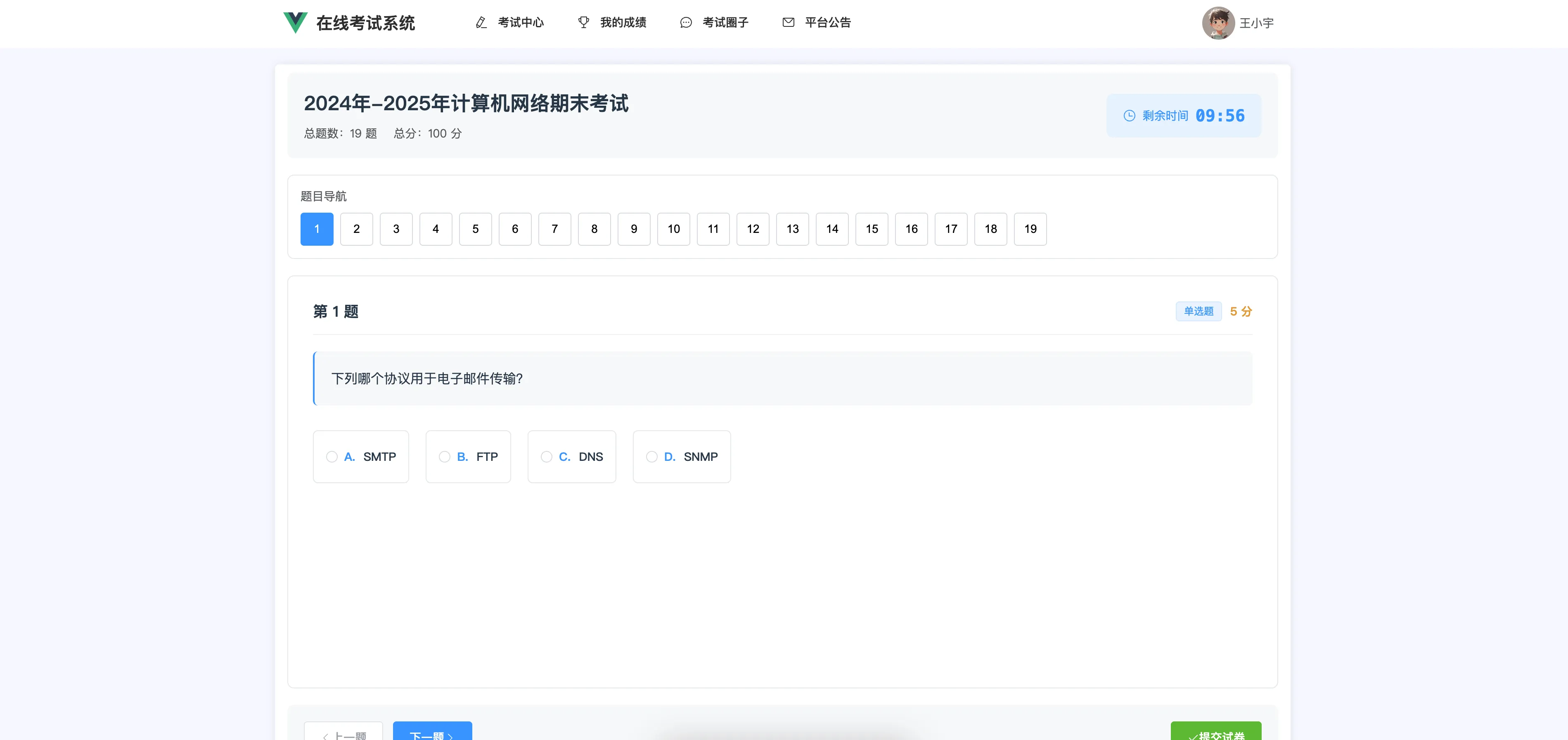Click the clock icon beside 剩余时间
This screenshot has width=1568, height=740.
click(x=1129, y=116)
